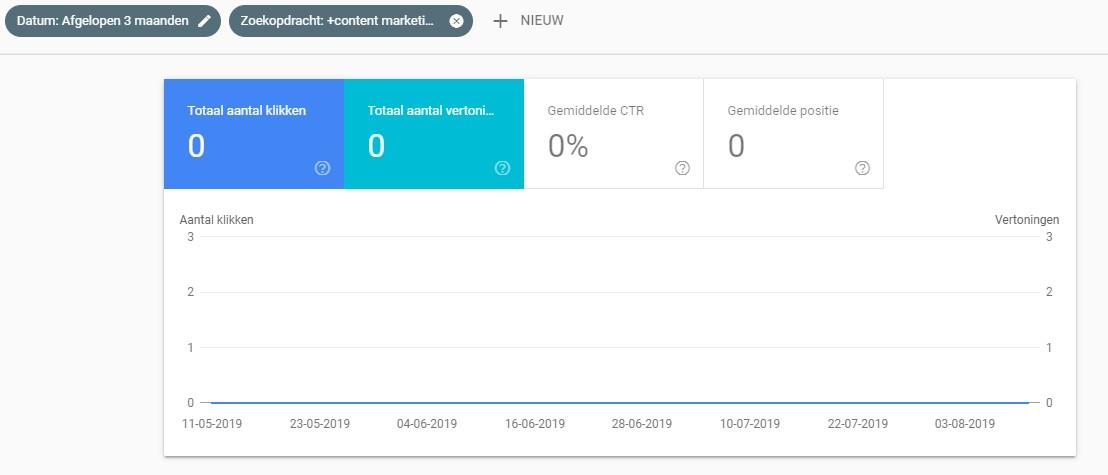The width and height of the screenshot is (1108, 475).
Task: Click date label 28-06-2019
Action: coord(642,424)
